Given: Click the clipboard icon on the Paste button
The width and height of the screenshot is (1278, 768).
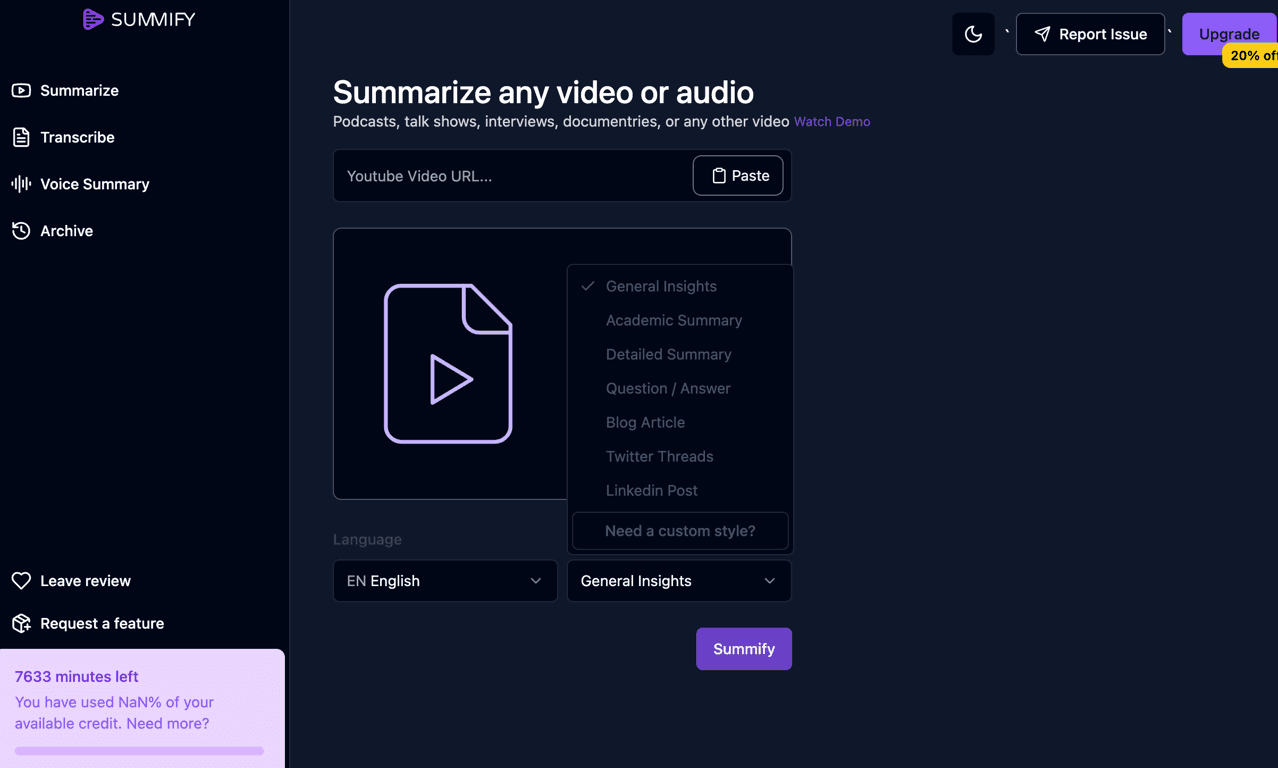Looking at the screenshot, I should 720,175.
